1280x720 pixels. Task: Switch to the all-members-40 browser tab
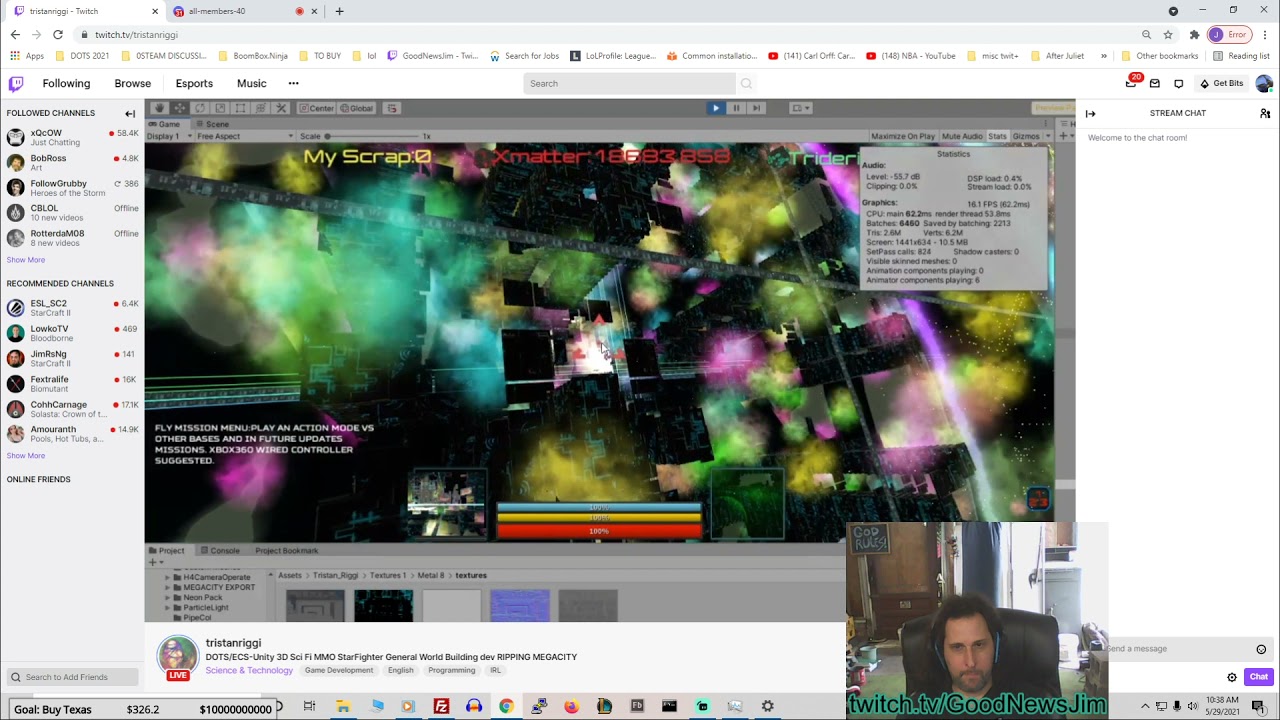click(x=245, y=11)
